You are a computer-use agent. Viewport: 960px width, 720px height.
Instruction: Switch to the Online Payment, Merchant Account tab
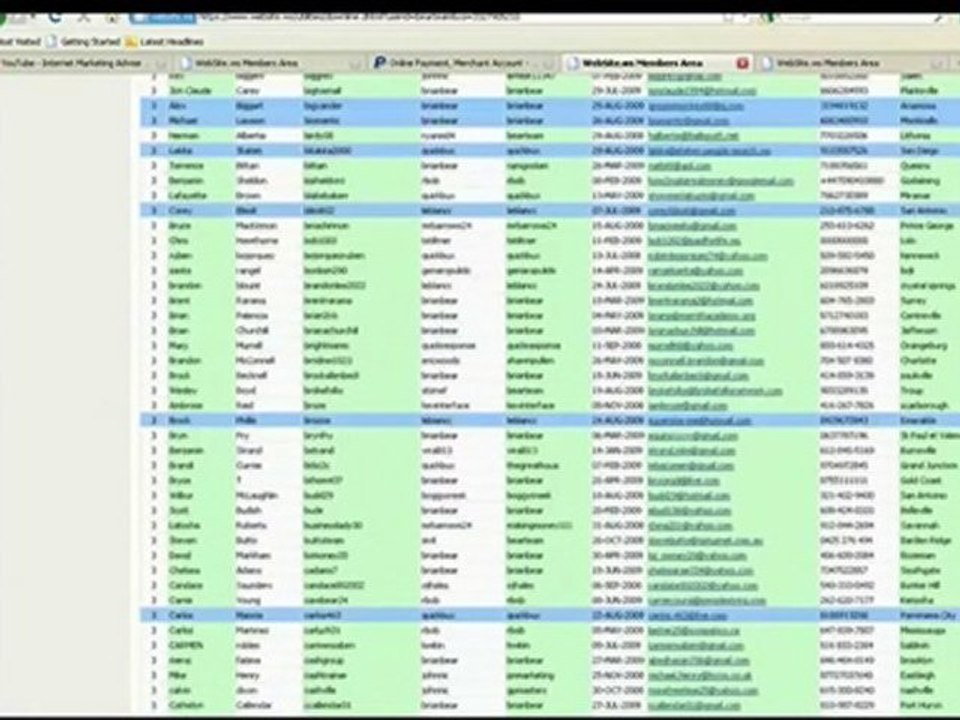pos(463,63)
